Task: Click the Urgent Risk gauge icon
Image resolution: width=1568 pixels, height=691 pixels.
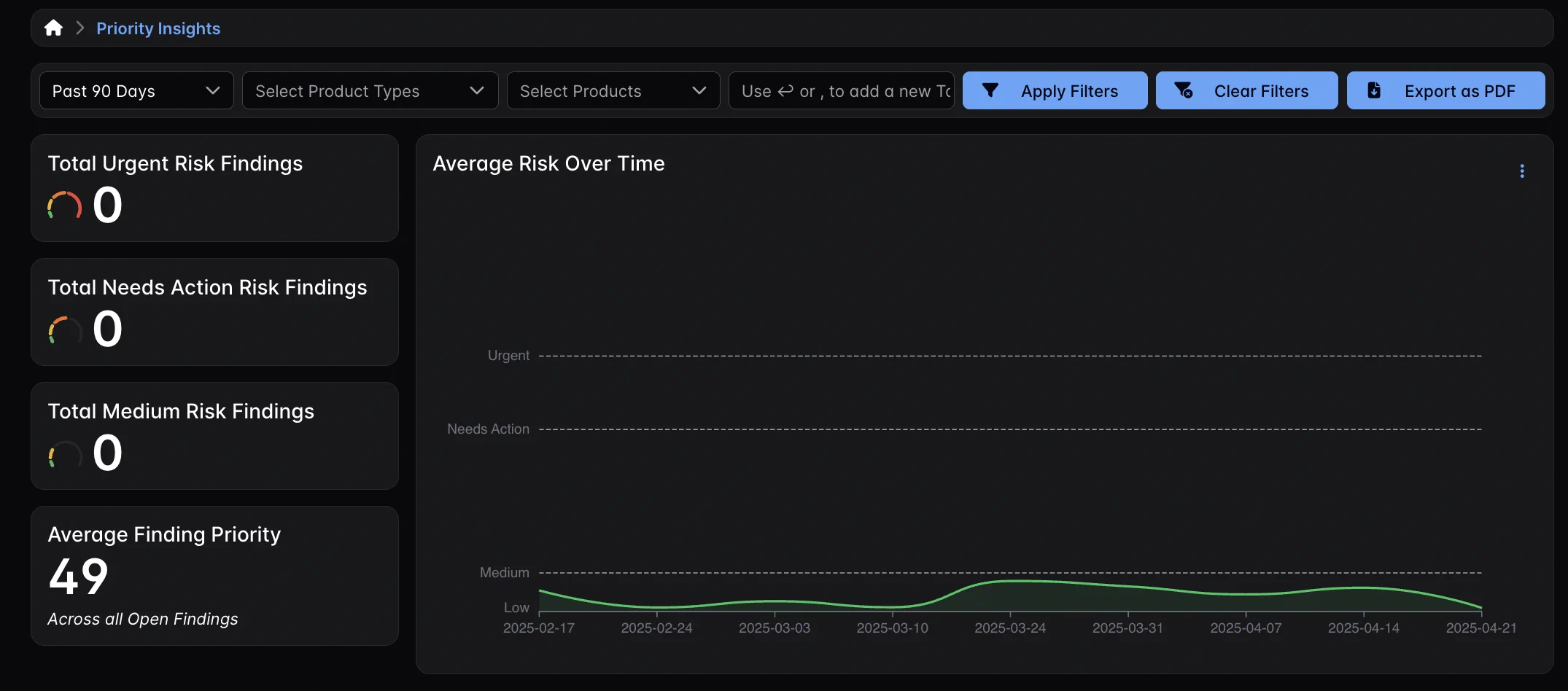Action: [65, 206]
